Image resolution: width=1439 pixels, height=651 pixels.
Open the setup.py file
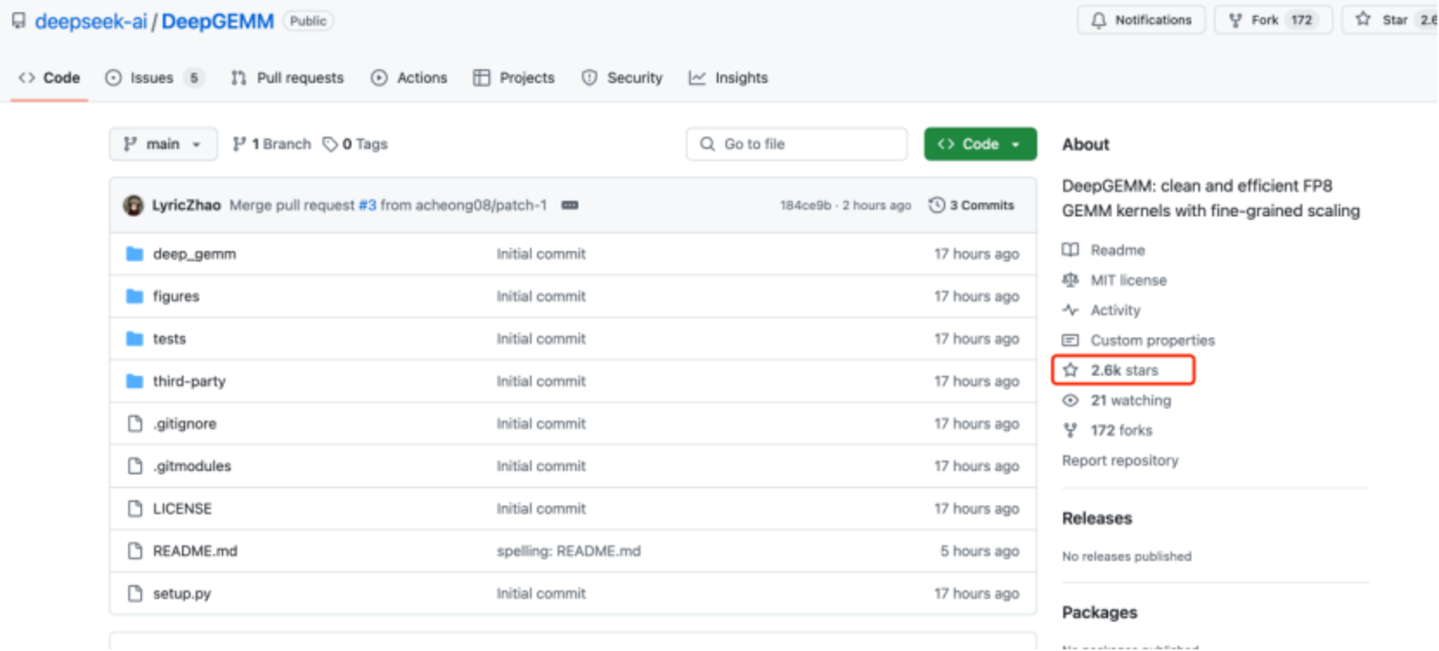(182, 593)
